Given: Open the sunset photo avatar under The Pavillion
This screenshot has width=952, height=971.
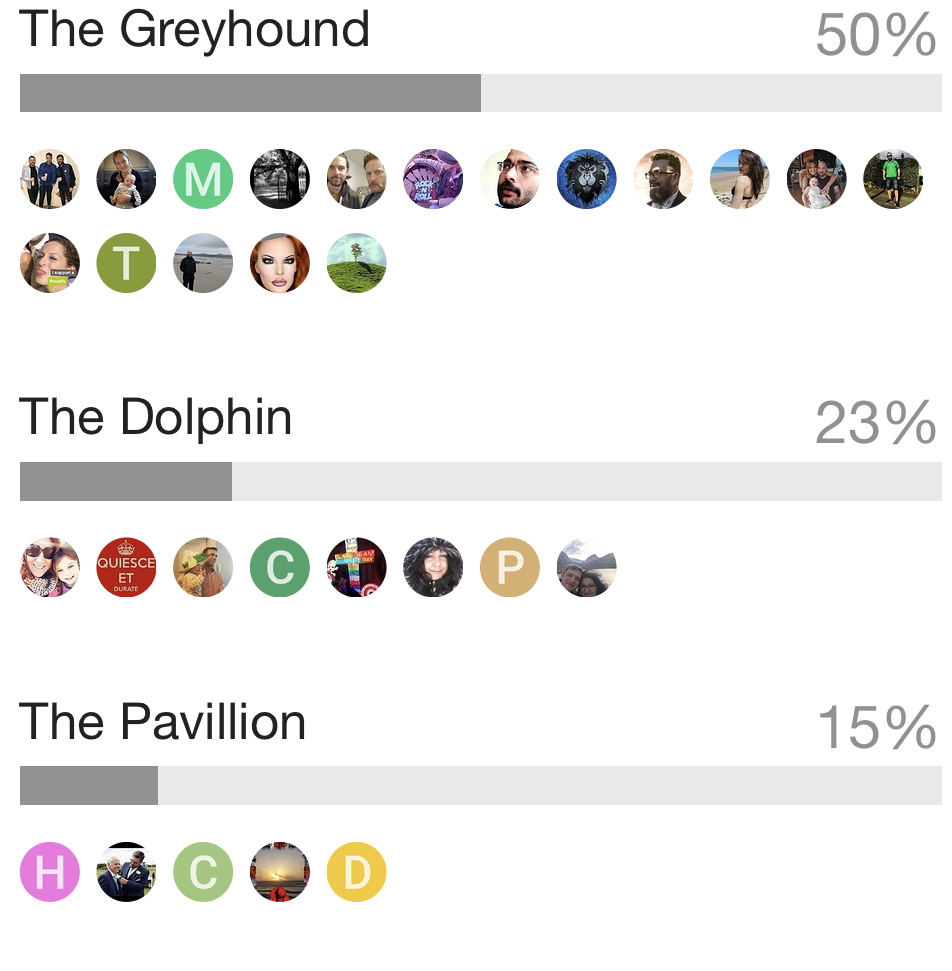Looking at the screenshot, I should click(x=280, y=872).
